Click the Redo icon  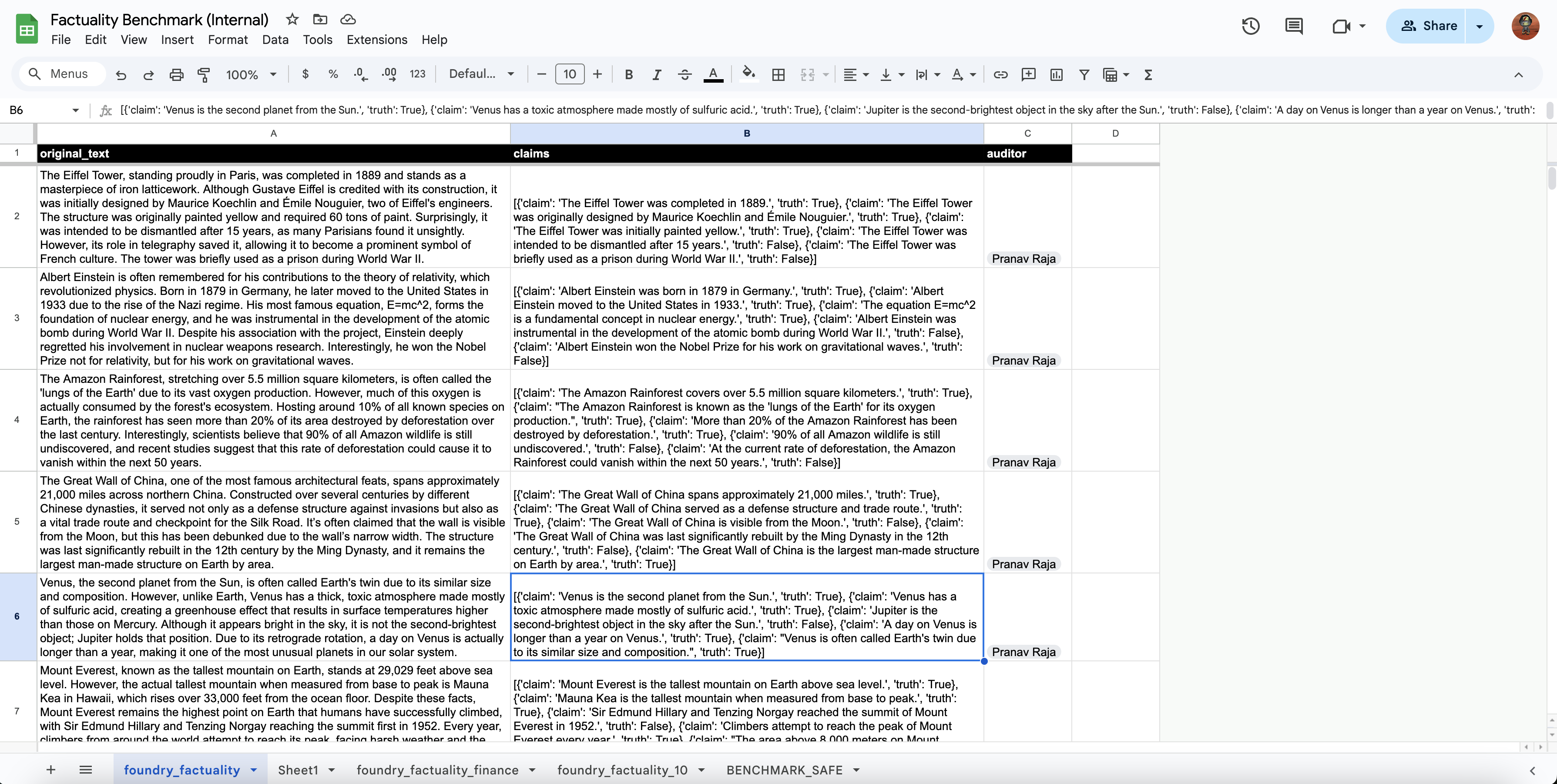(148, 74)
